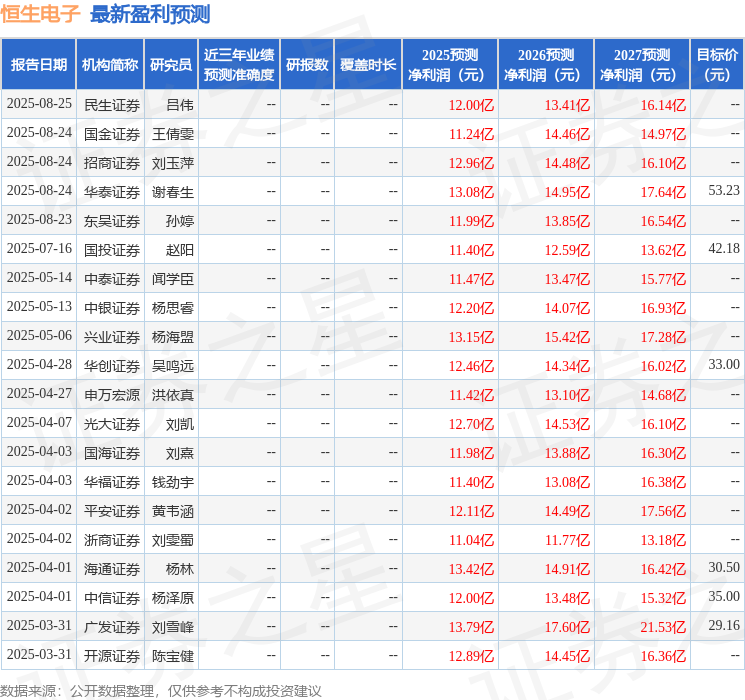The image size is (745, 700).
Task: Click 招商证券 row institution
Action: (x=112, y=163)
